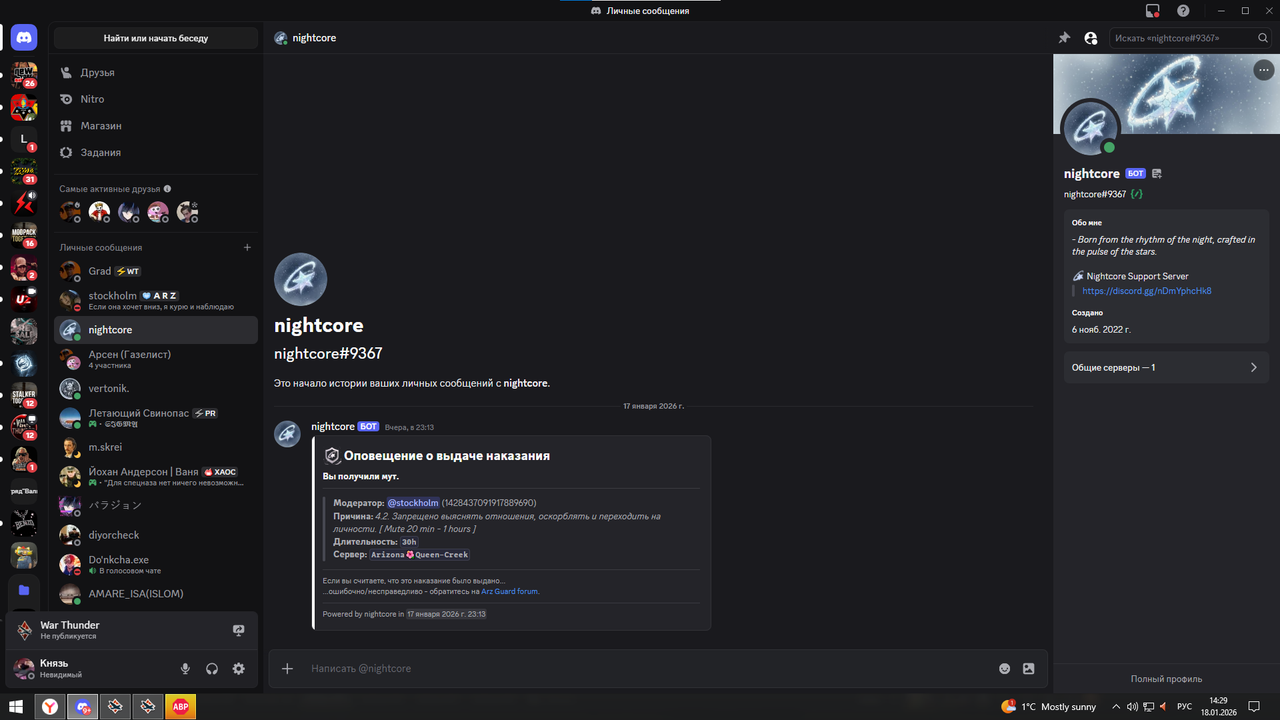Open weather widget '1°C Mostly sunny'

coord(1048,707)
